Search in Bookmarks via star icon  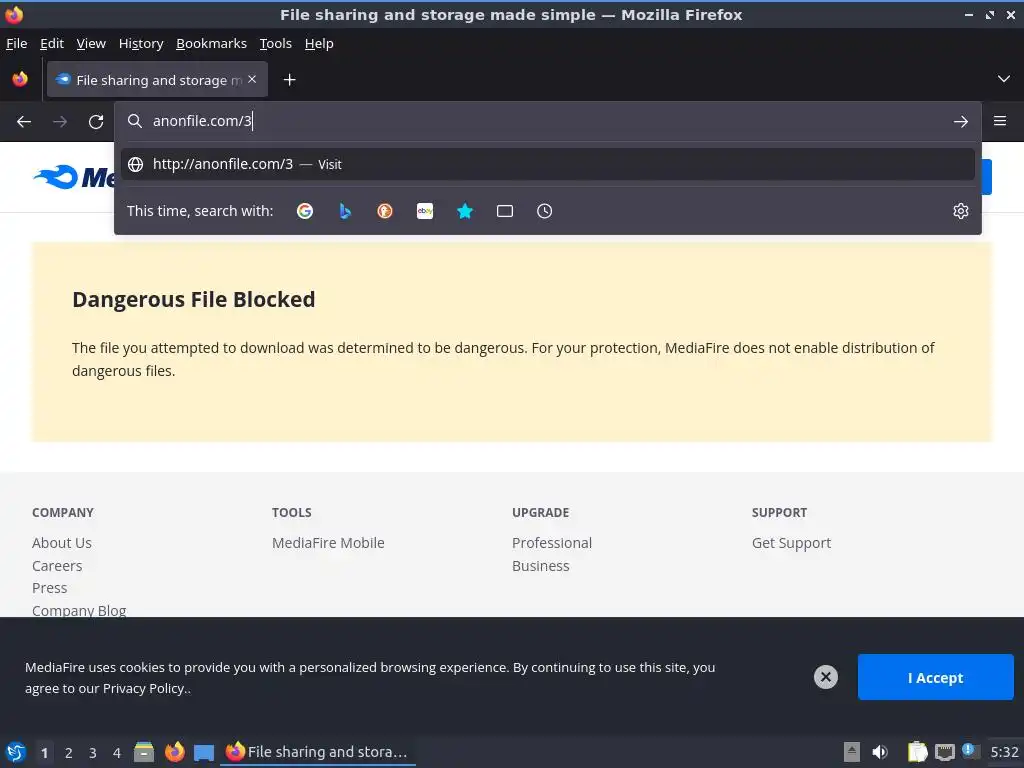pyautogui.click(x=465, y=211)
